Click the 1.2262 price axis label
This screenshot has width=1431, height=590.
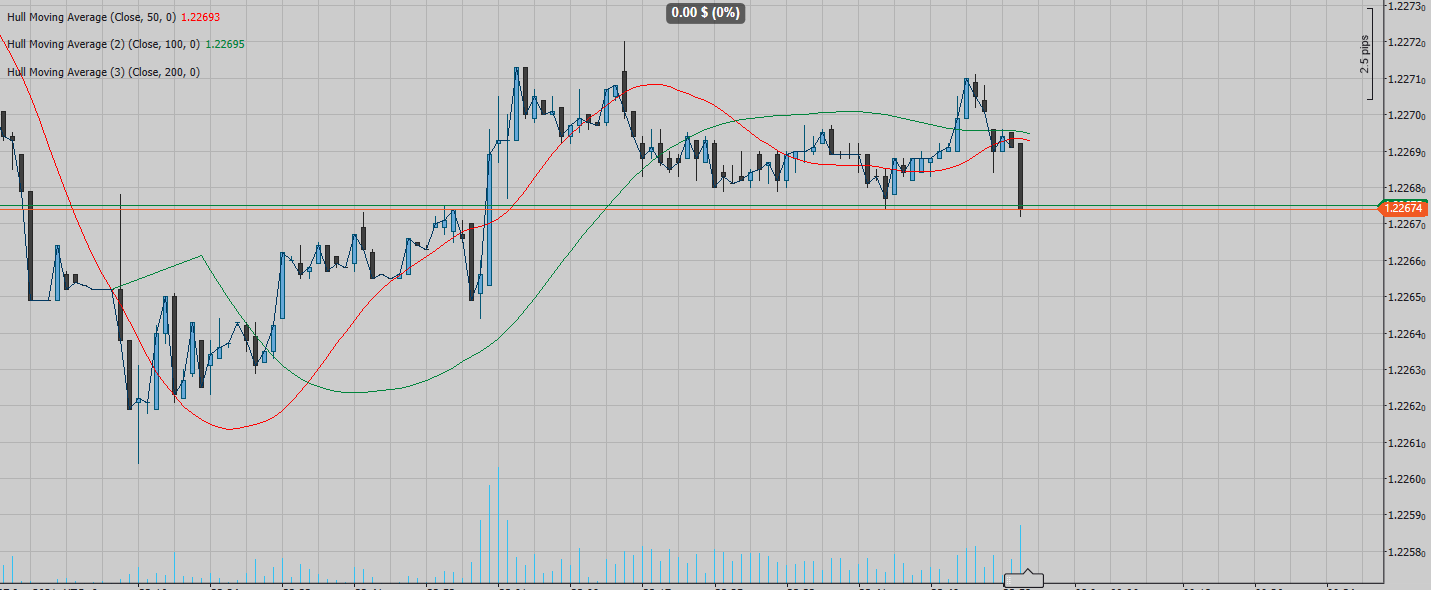point(1406,407)
